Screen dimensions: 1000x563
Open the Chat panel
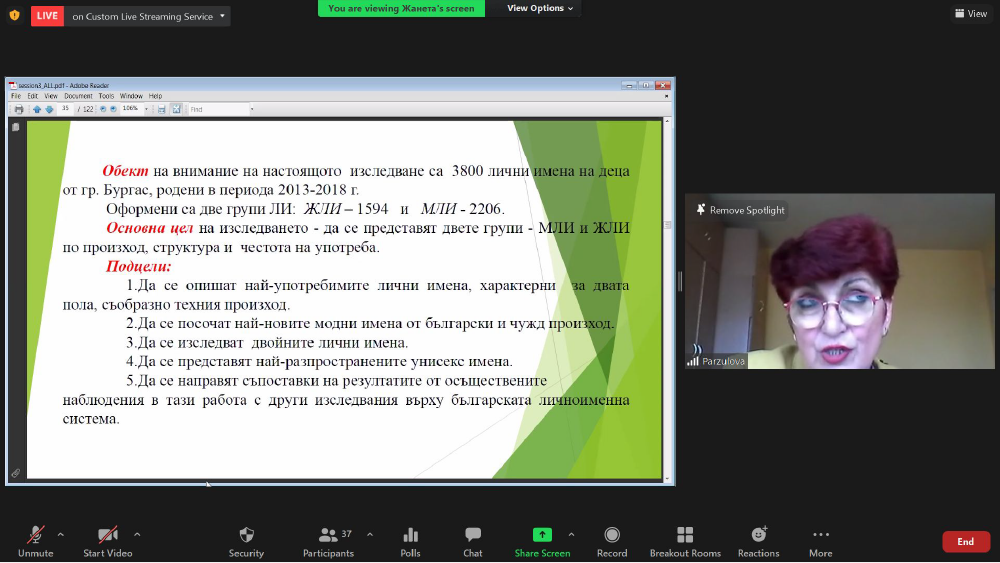pos(473,535)
